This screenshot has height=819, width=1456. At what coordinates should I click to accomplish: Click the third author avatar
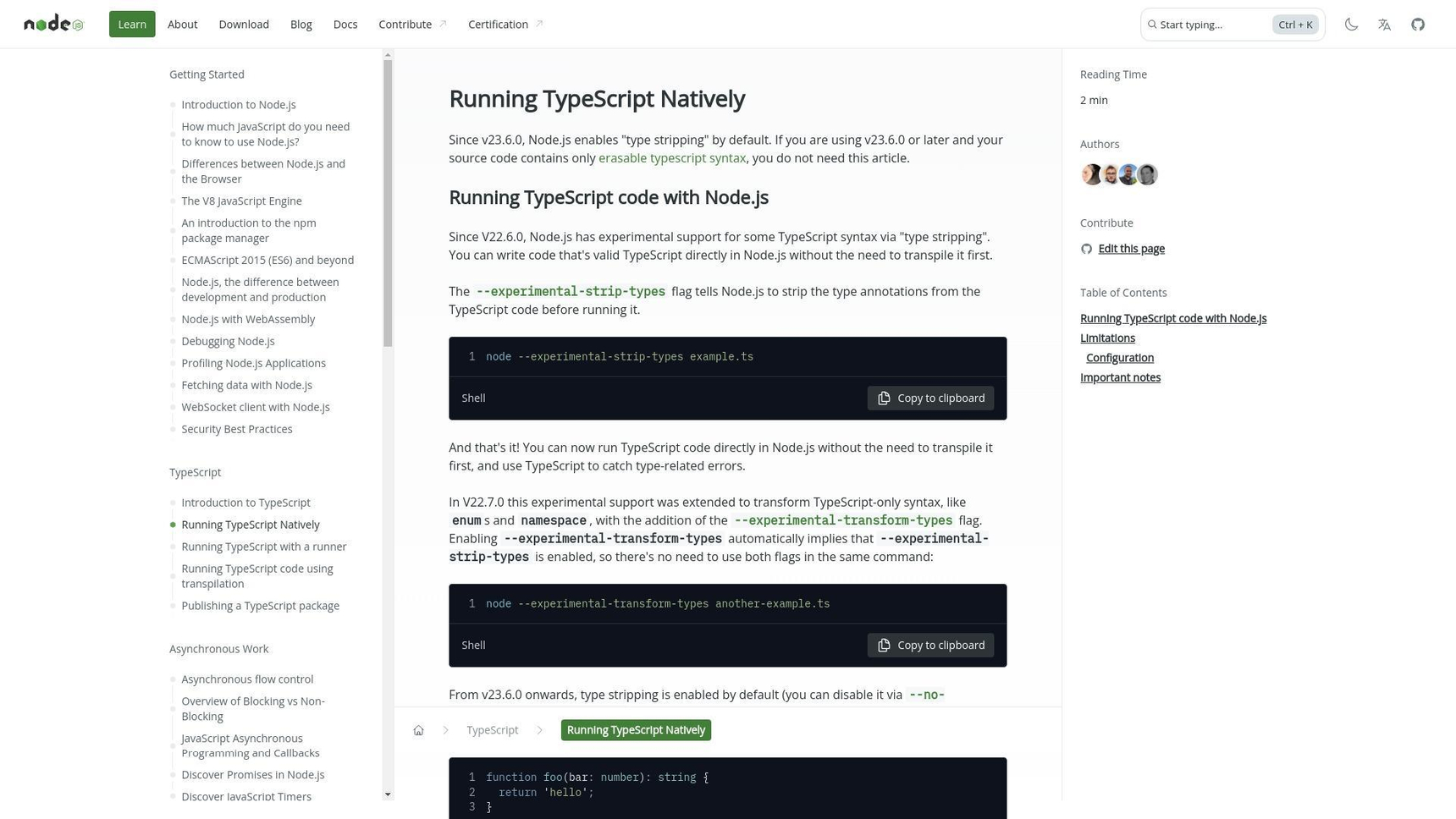coord(1128,174)
